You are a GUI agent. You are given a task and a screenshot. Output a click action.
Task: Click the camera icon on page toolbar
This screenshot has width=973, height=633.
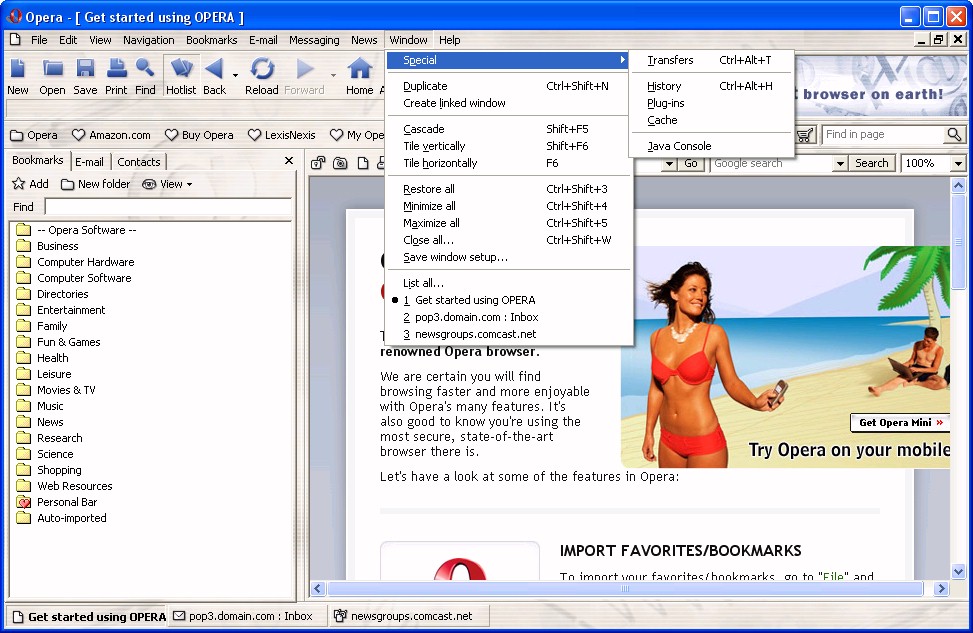[x=340, y=163]
